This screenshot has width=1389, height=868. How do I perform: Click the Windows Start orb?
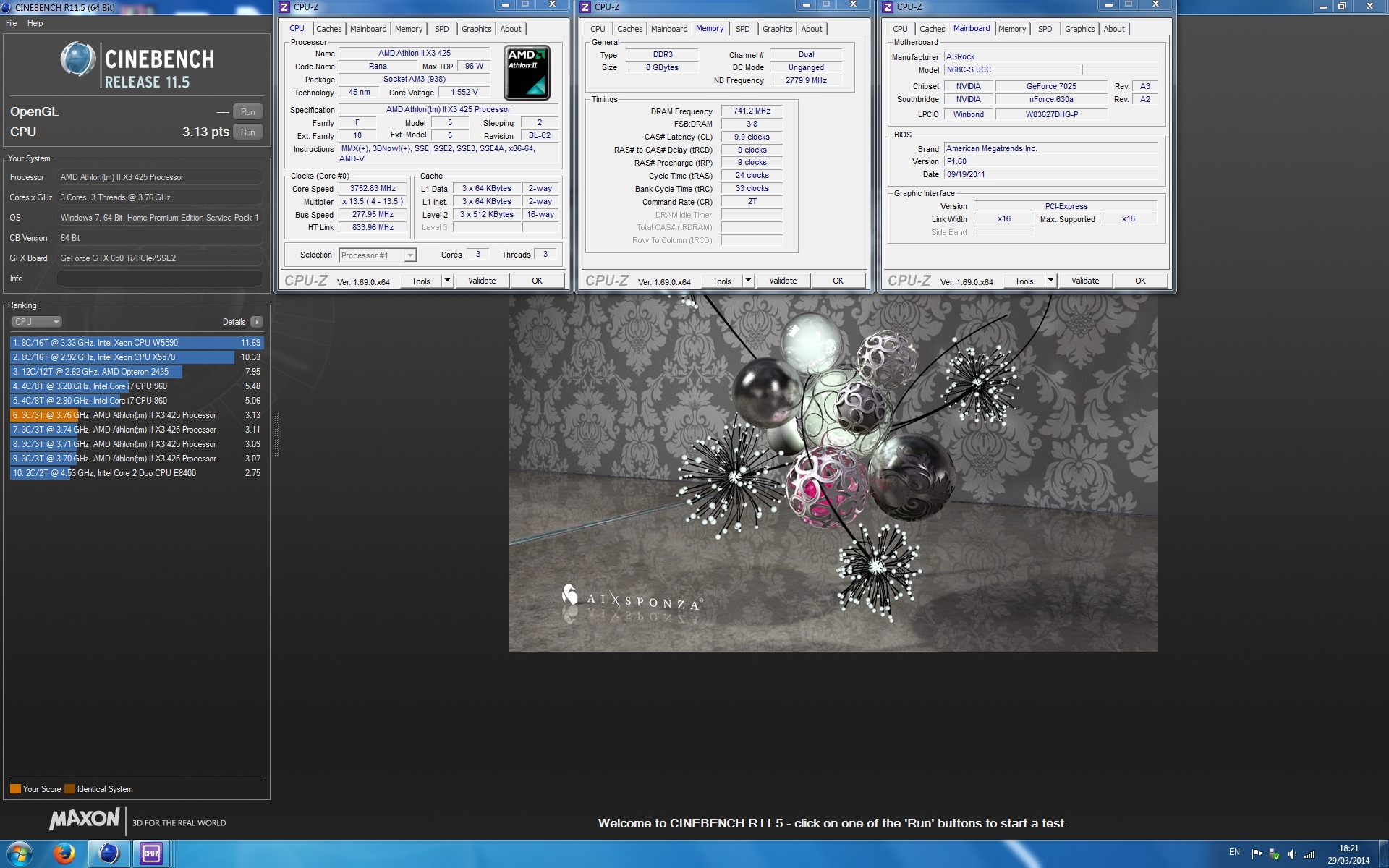(18, 854)
